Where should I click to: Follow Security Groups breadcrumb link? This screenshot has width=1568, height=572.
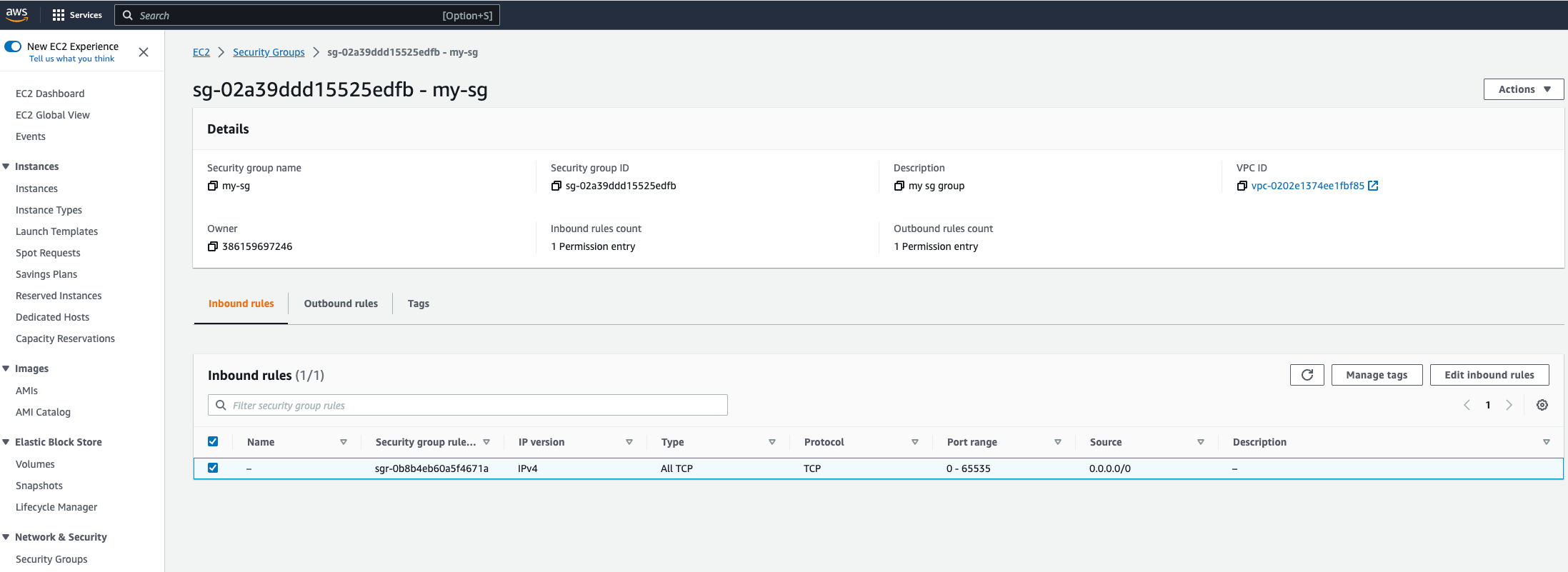pyautogui.click(x=269, y=52)
